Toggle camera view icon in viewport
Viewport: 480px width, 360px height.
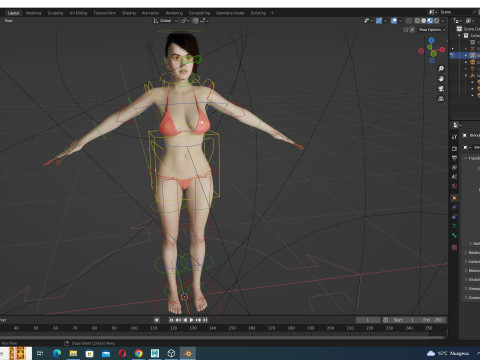pos(441,89)
